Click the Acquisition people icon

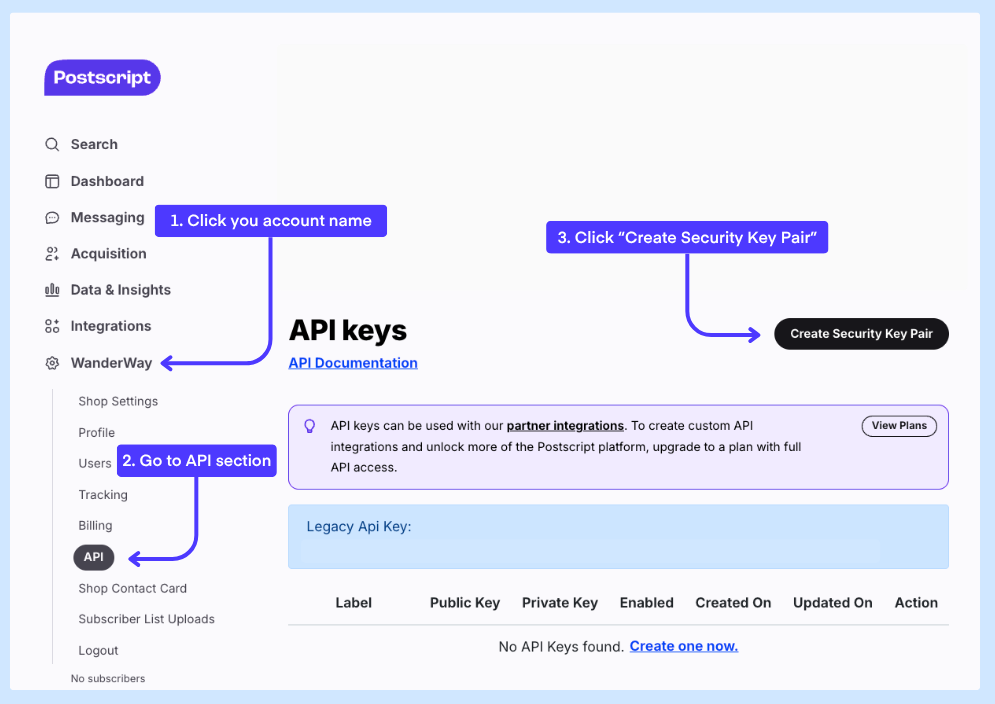click(x=52, y=254)
